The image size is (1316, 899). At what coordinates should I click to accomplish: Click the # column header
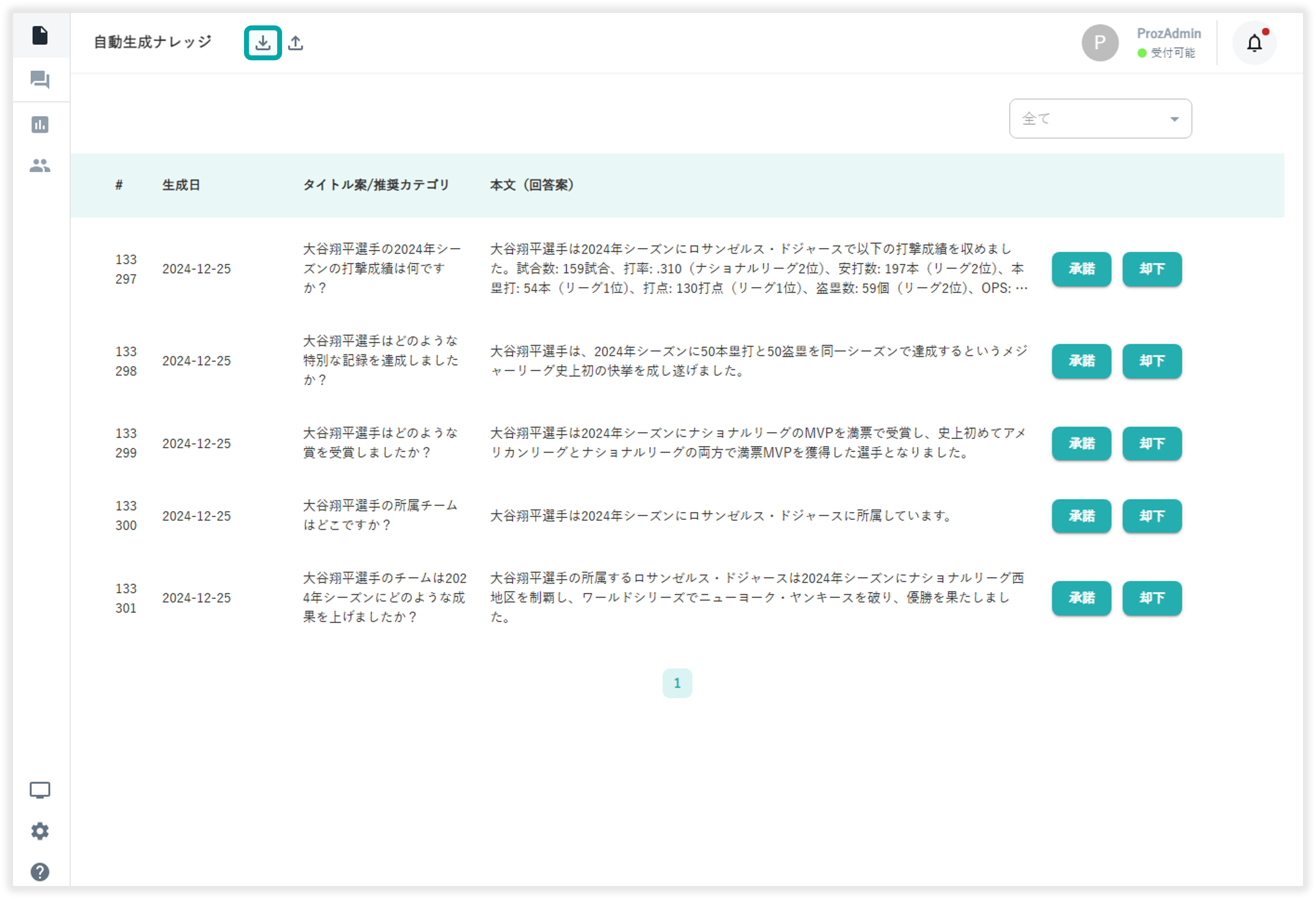[119, 185]
